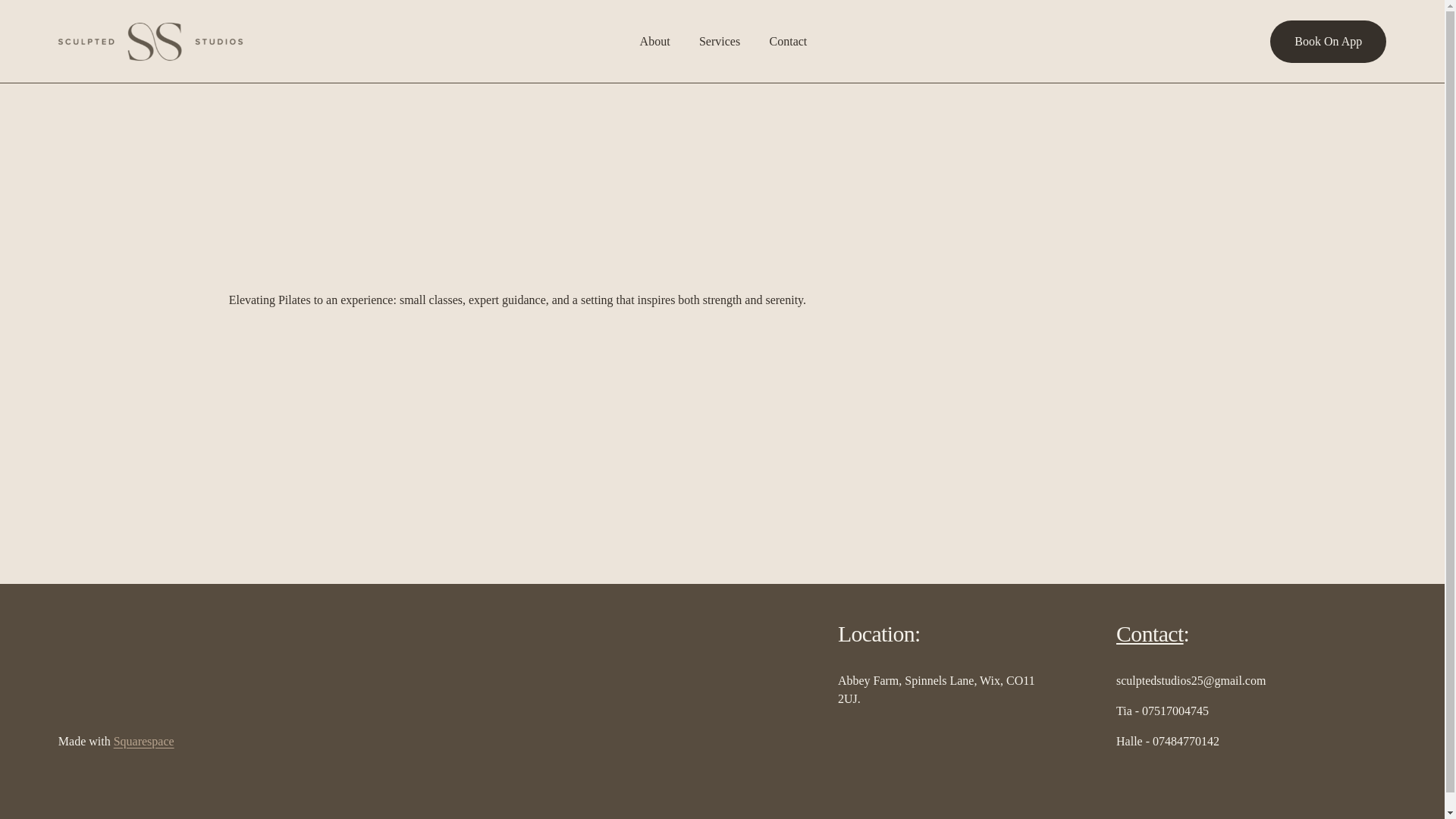
Task: Click Halle's phone number 07484770142
Action: pos(1185,742)
